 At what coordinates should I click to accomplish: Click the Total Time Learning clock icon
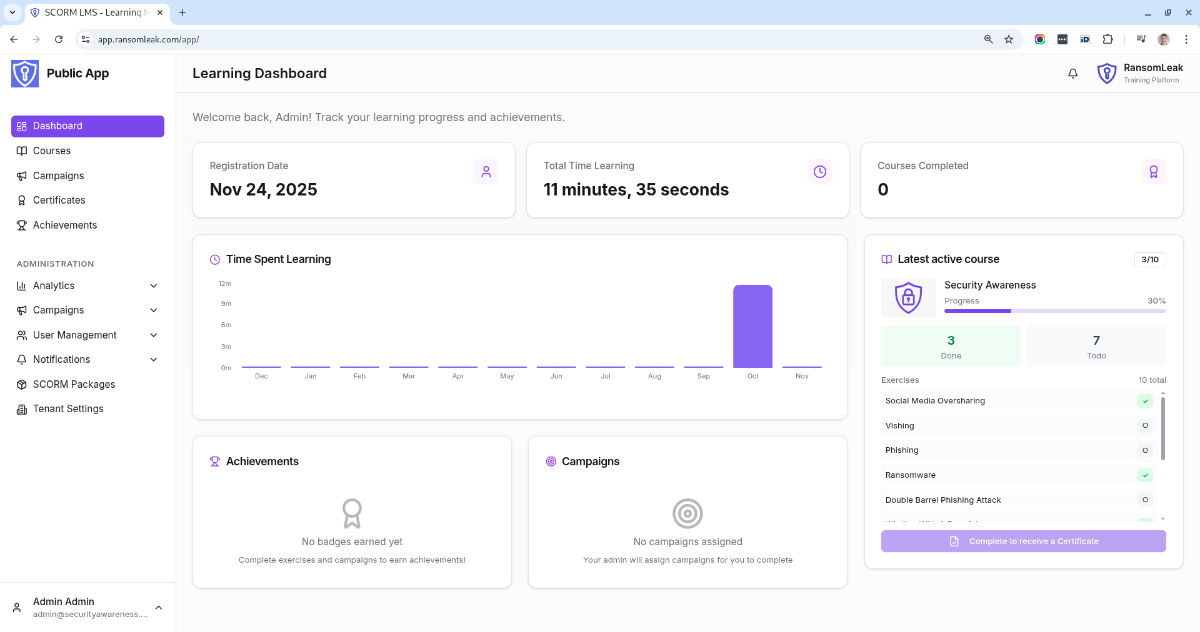coord(820,172)
